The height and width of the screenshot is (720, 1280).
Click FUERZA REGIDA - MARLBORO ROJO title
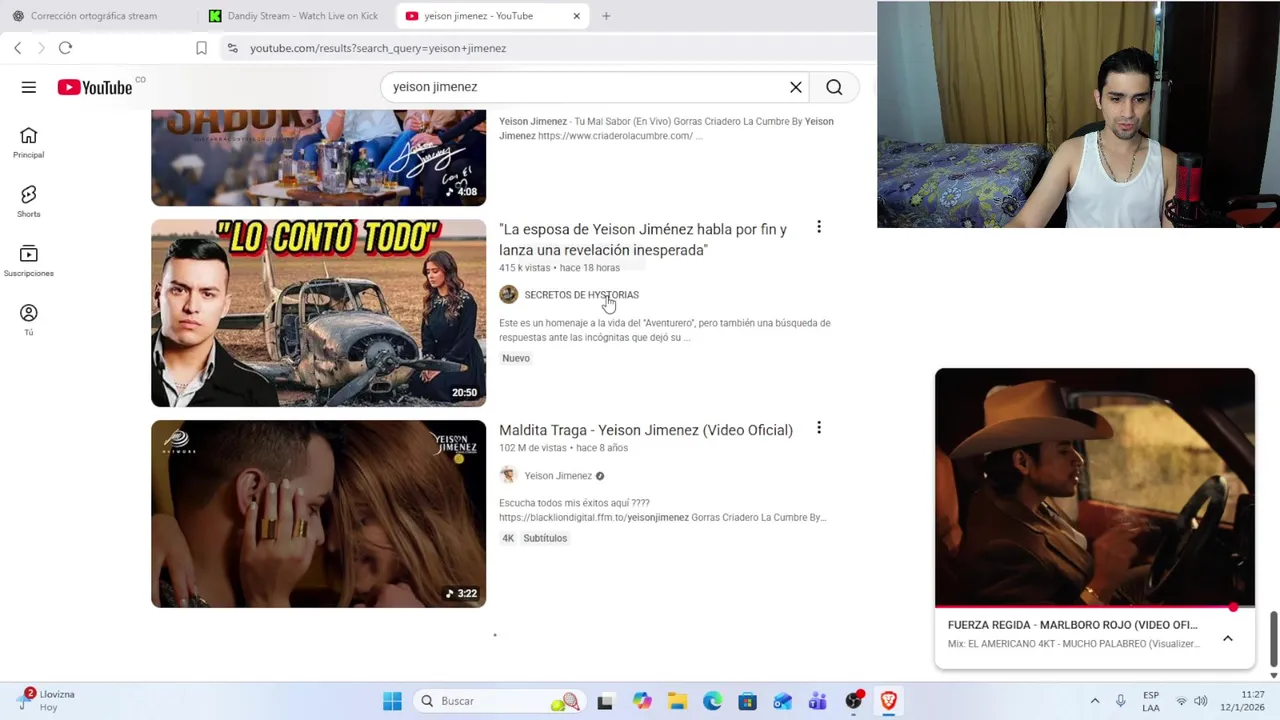(1072, 625)
